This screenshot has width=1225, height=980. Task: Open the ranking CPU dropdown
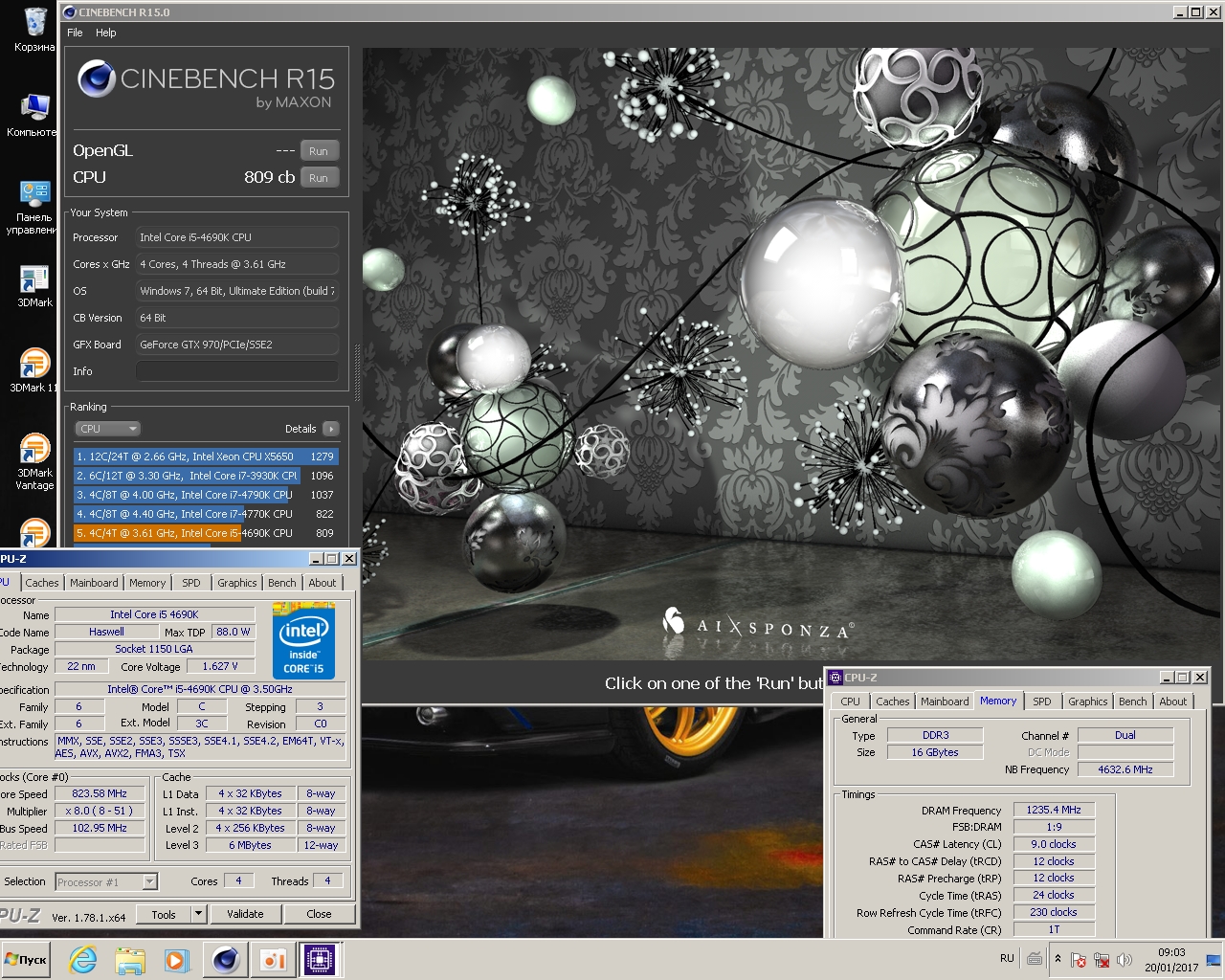(x=107, y=429)
